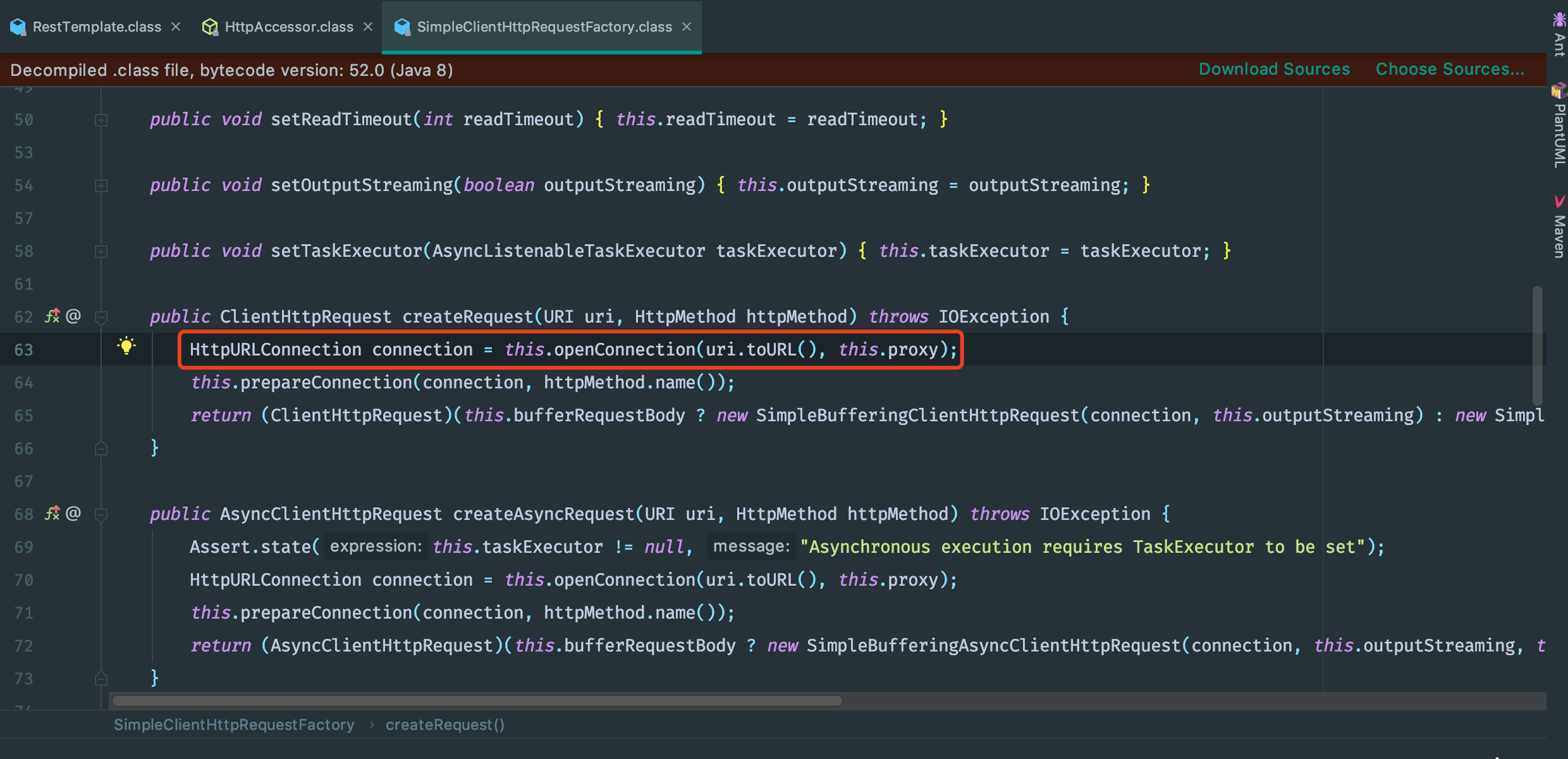The width and height of the screenshot is (1568, 759).
Task: Select createRequest() in the breadcrumb bar
Action: click(444, 724)
